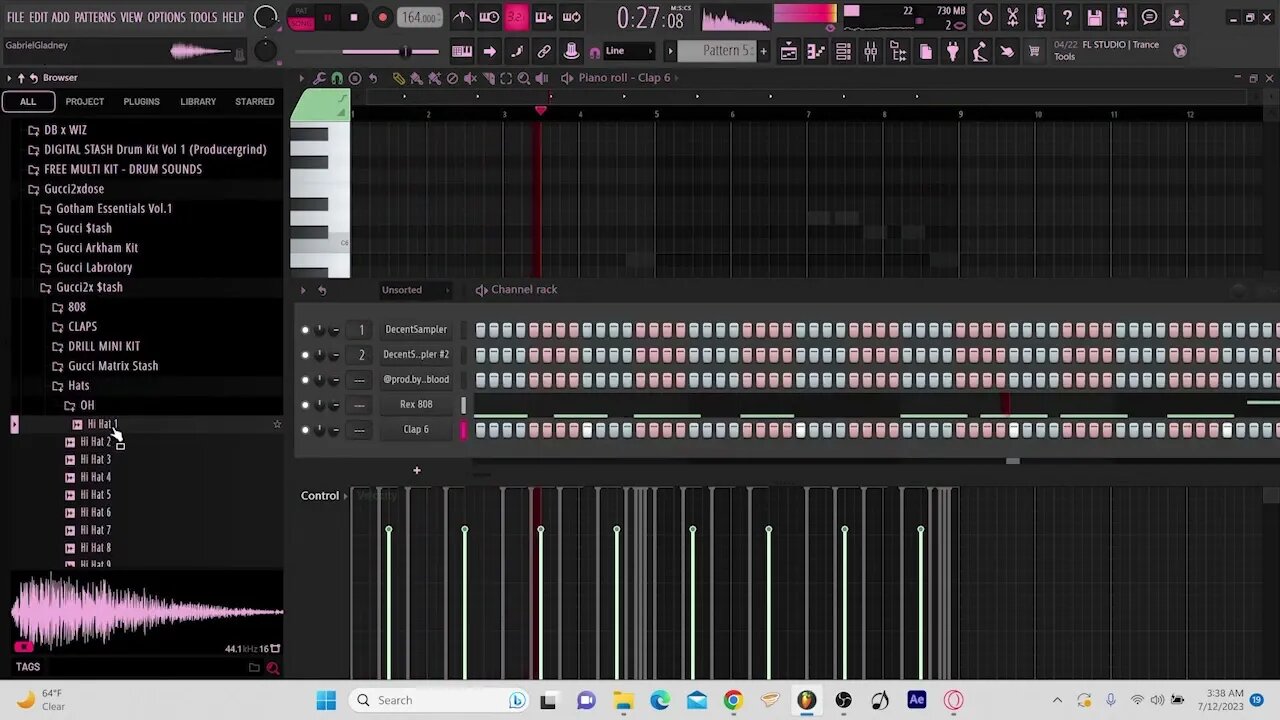Open the DecentSampler channel button
Image resolution: width=1280 pixels, height=720 pixels.
[416, 330]
